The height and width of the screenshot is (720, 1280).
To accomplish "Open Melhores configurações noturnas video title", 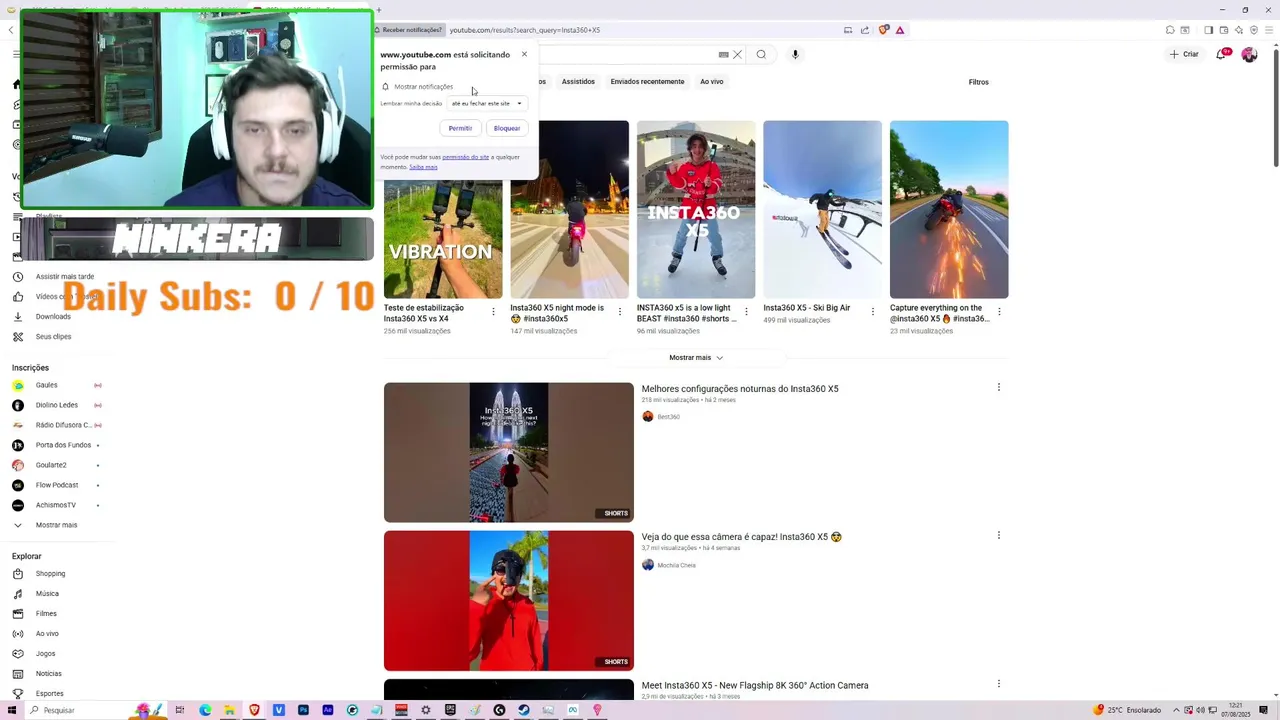I will coord(740,389).
